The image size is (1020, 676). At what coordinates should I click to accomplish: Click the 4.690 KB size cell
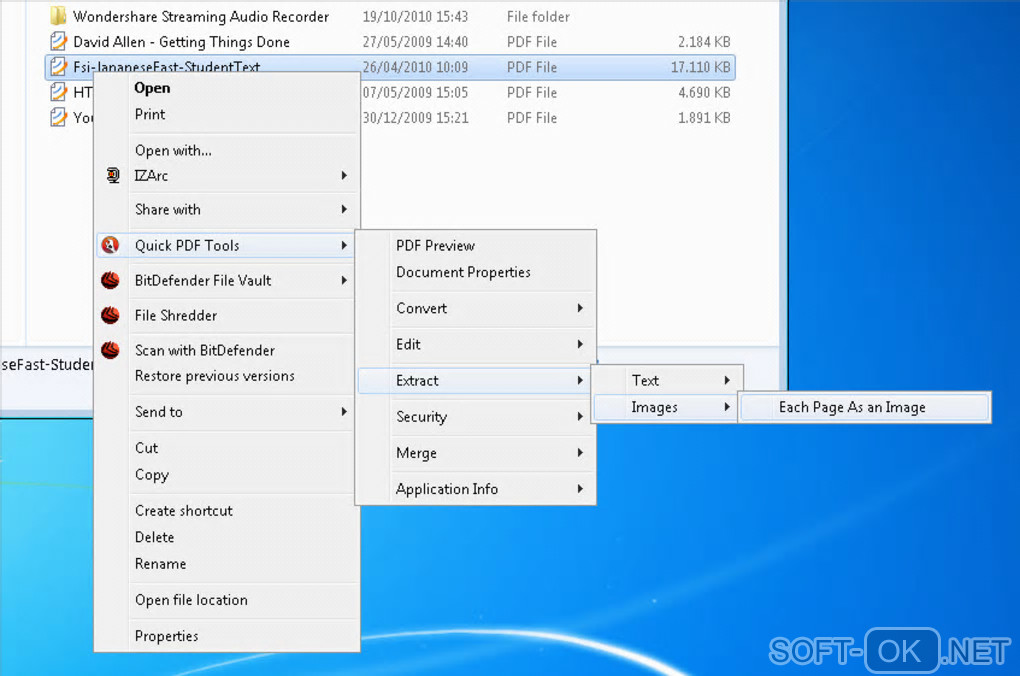click(x=704, y=92)
